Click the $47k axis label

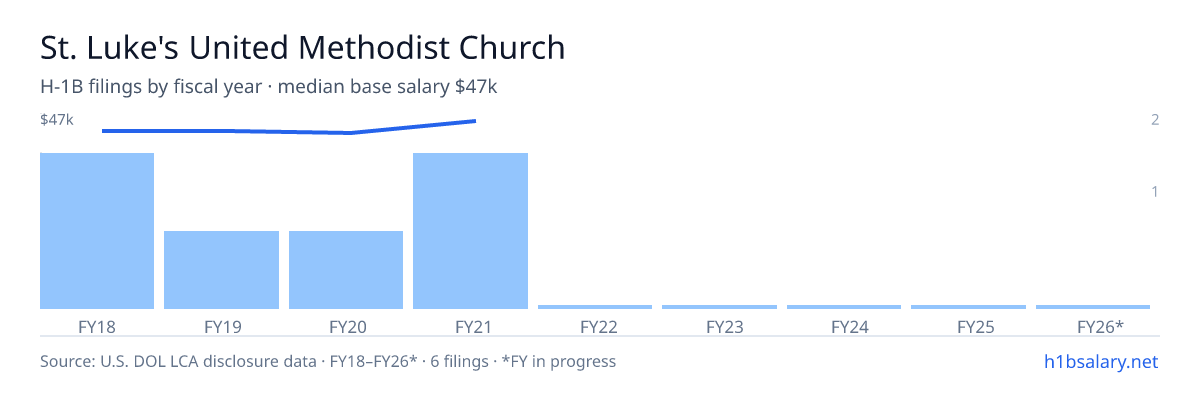[x=57, y=120]
